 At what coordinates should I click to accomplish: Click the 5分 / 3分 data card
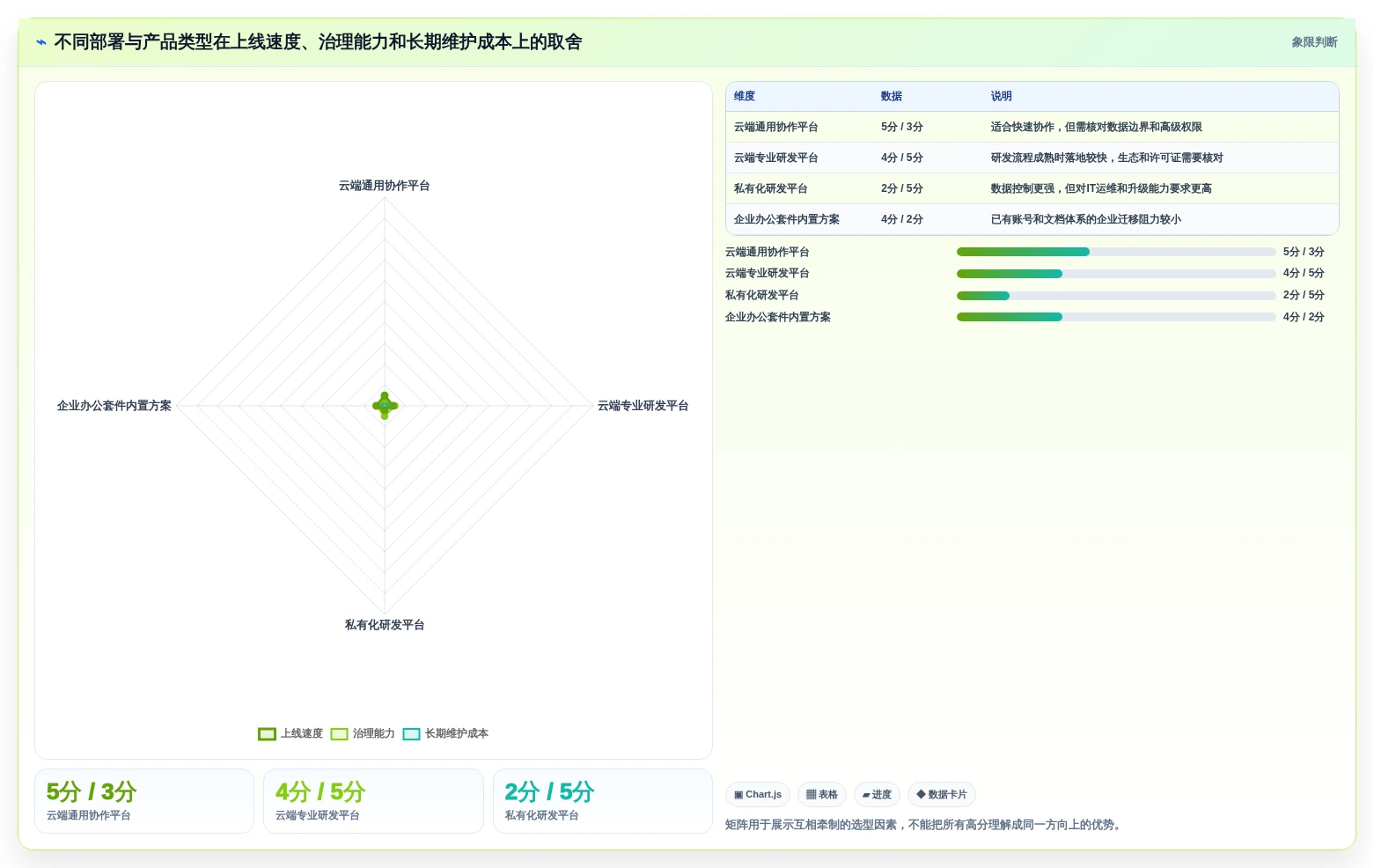pyautogui.click(x=144, y=801)
